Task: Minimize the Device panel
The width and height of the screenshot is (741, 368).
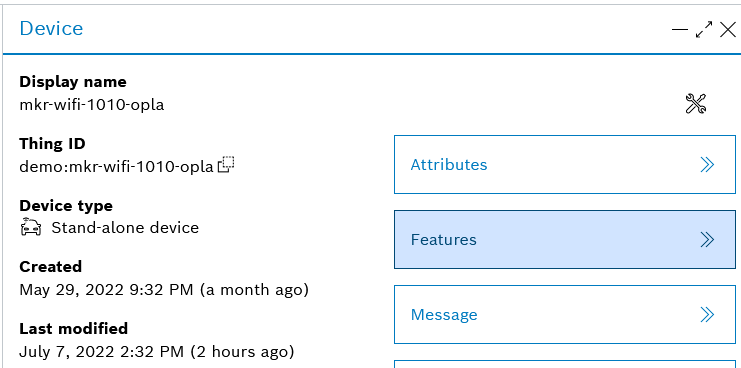Action: 680,30
